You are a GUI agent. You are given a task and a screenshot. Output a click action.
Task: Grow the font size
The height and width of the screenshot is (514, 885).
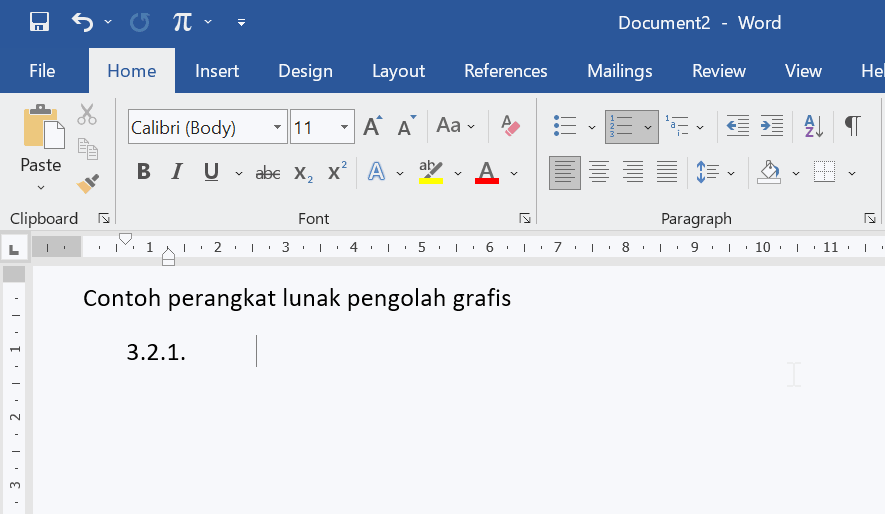372,127
